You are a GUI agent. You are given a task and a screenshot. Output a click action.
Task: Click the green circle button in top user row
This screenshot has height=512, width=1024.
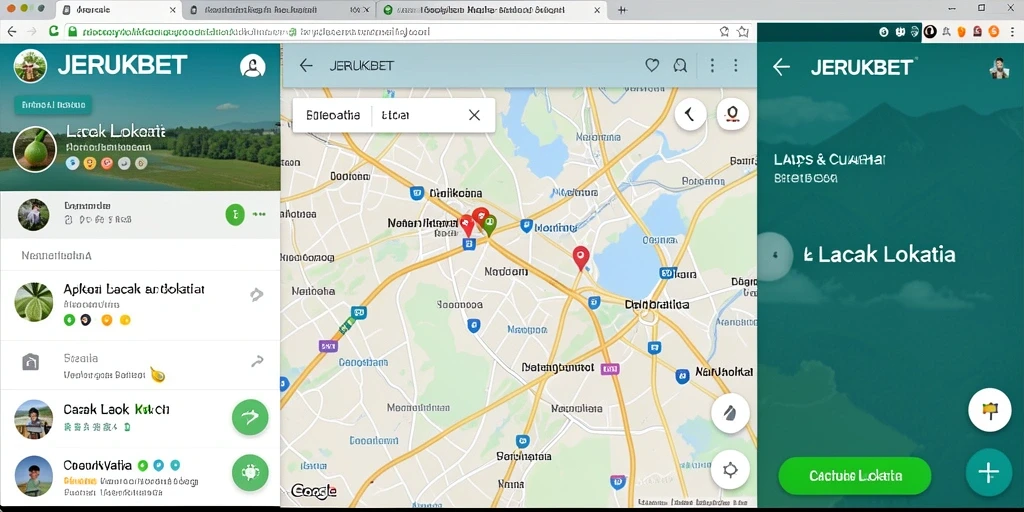tap(235, 214)
